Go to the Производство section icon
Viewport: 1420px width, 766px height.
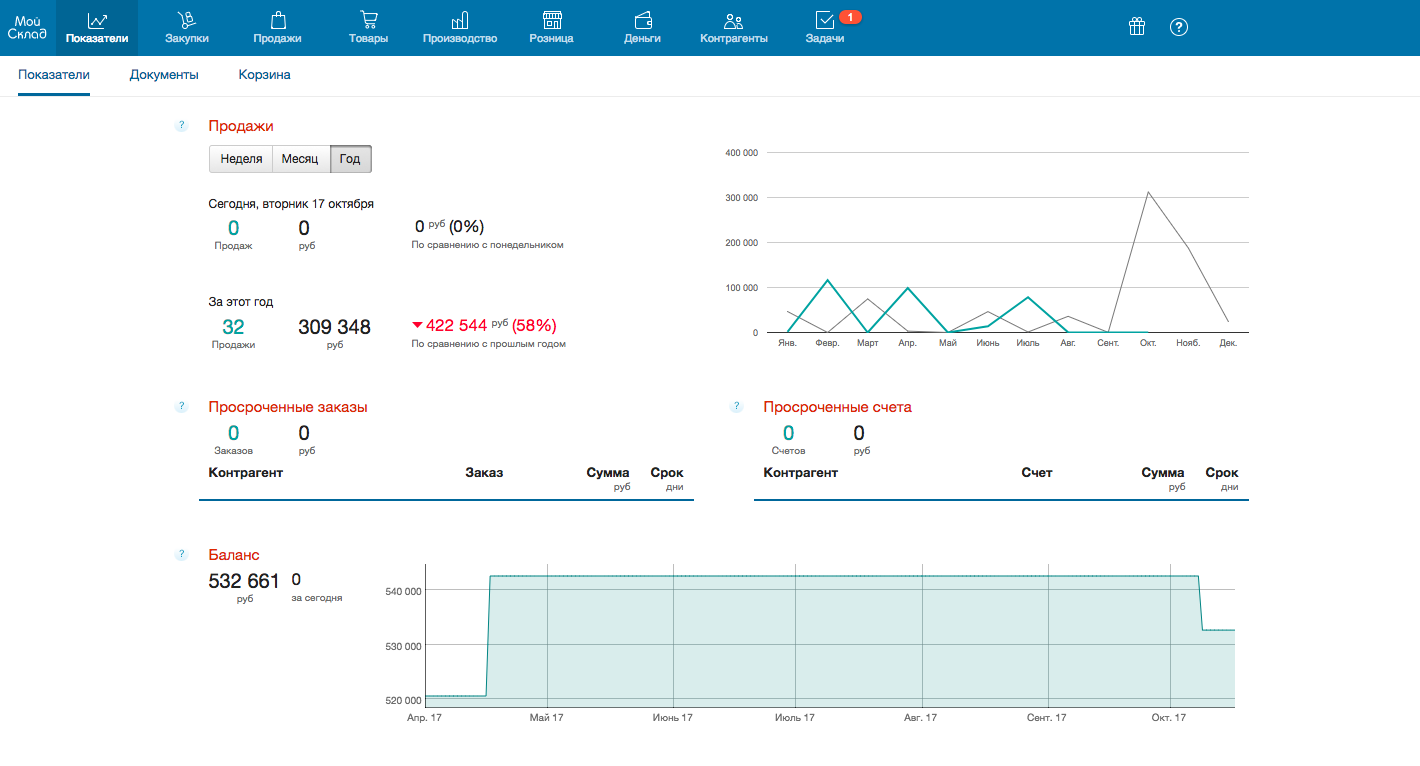(460, 20)
